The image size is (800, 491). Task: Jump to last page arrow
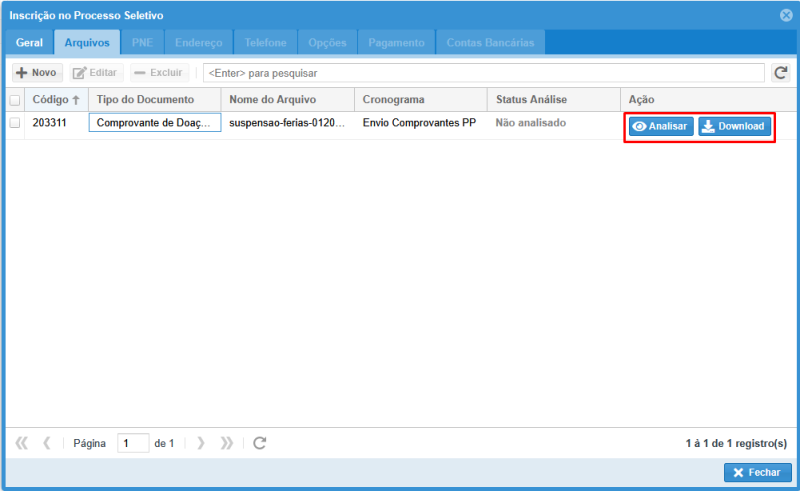pyautogui.click(x=226, y=443)
